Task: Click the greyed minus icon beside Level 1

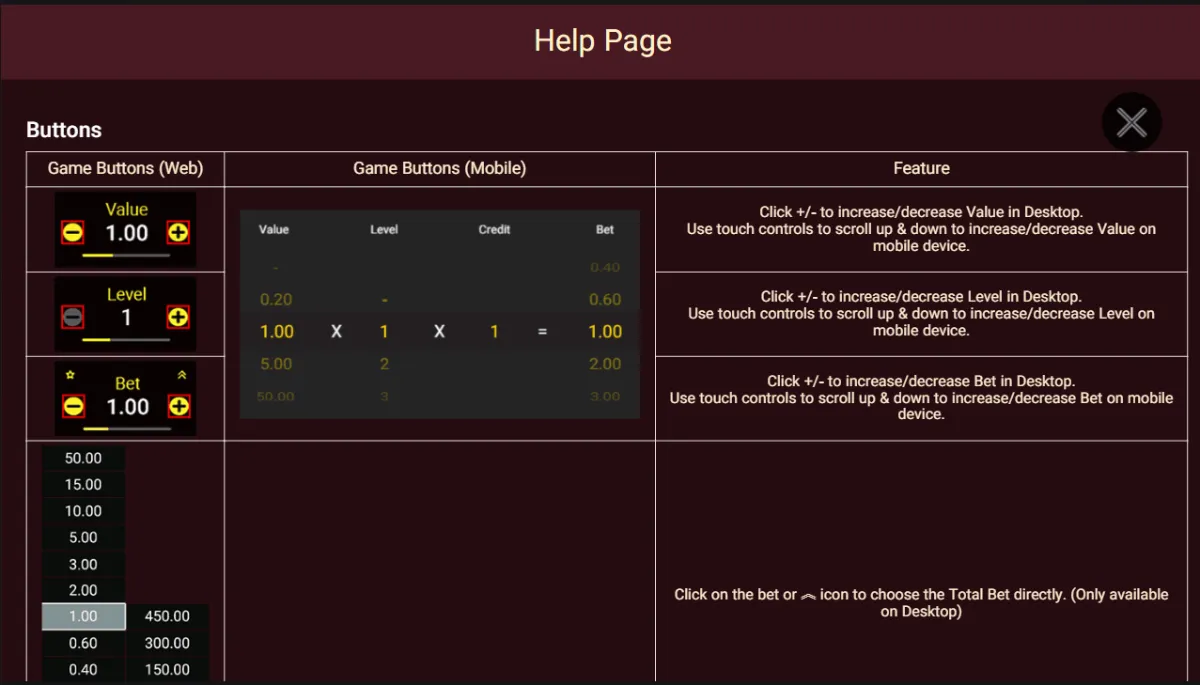Action: (73, 318)
